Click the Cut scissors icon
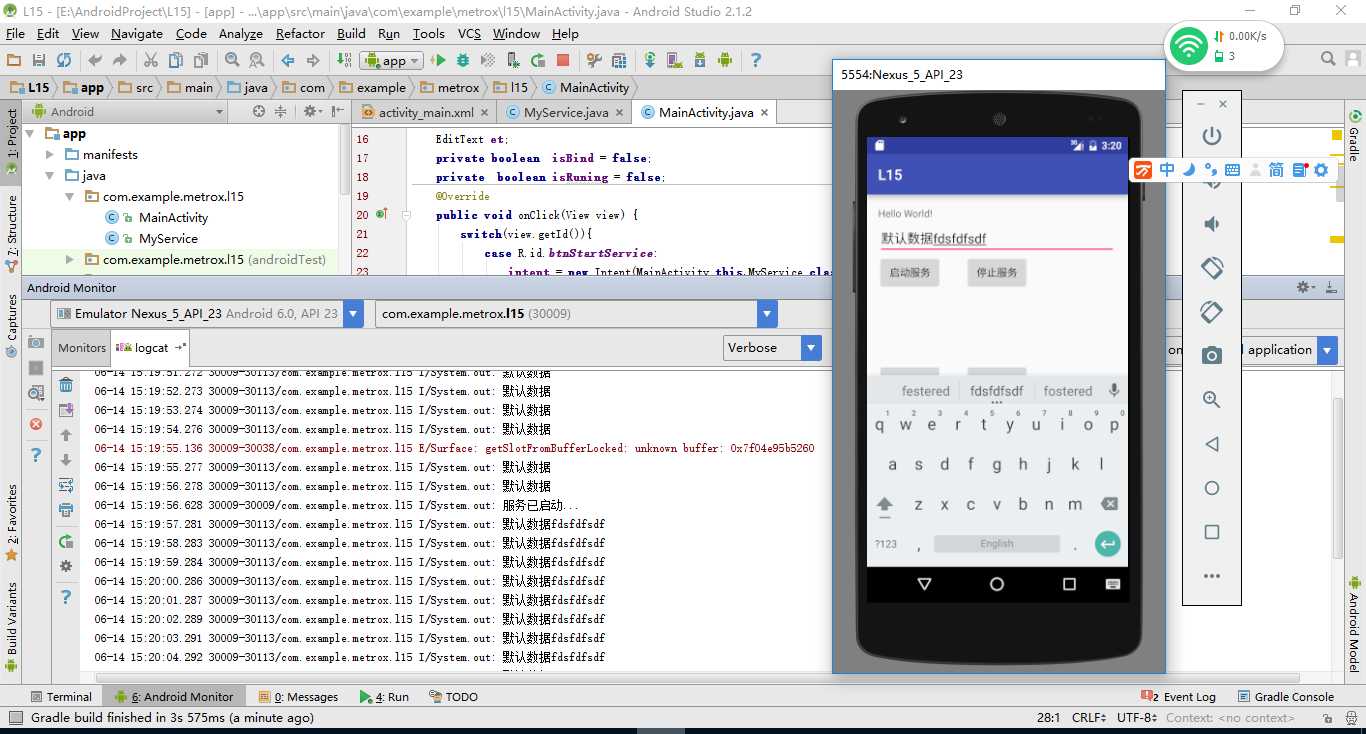The height and width of the screenshot is (734, 1366). 151,60
